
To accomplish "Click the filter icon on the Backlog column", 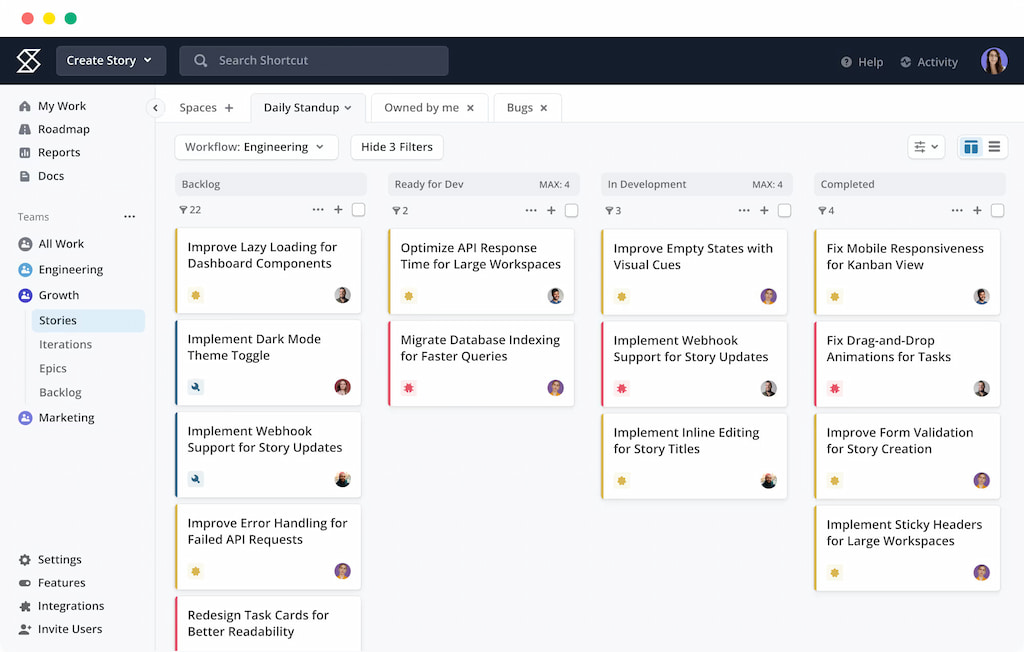I will 184,210.
